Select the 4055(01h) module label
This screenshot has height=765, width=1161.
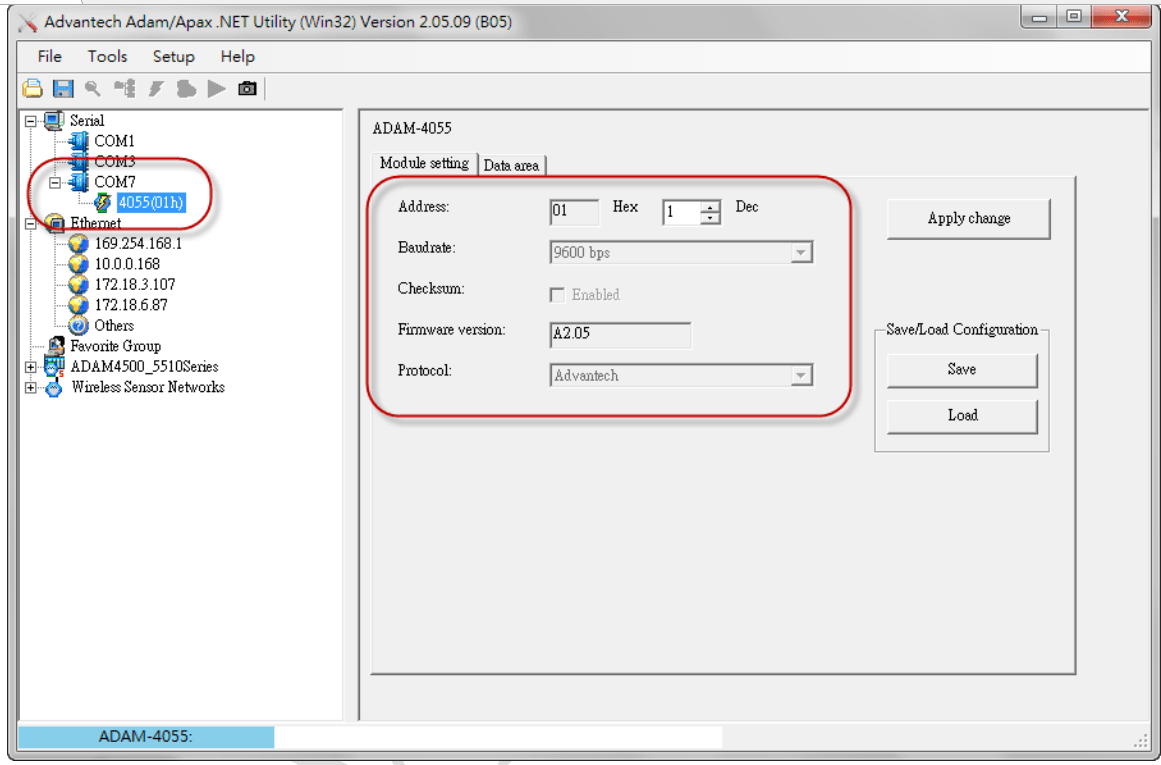[x=151, y=202]
